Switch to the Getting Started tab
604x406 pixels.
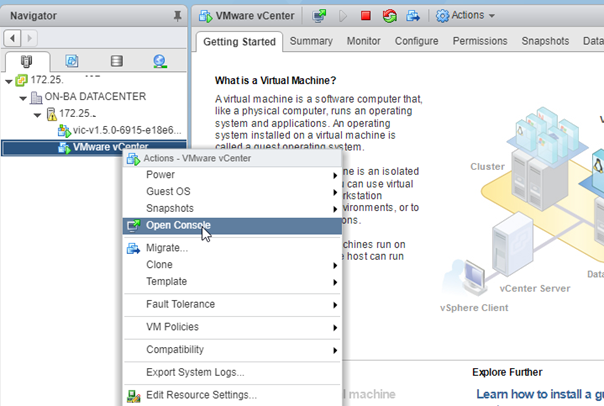[x=239, y=42]
